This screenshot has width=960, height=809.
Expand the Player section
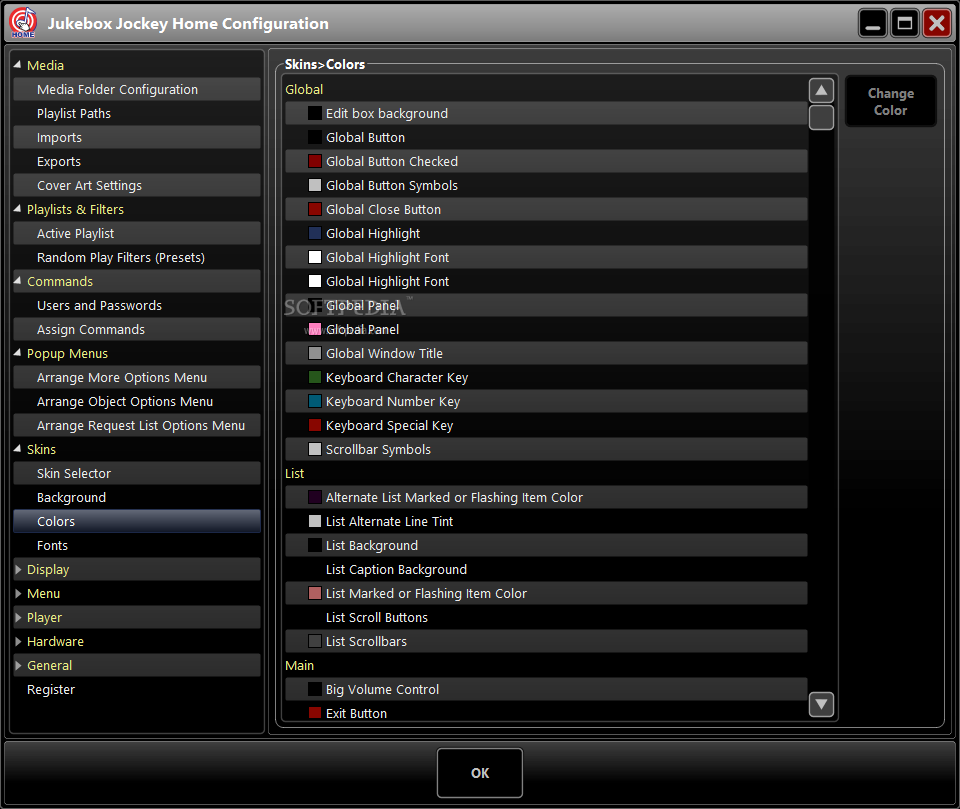18,617
